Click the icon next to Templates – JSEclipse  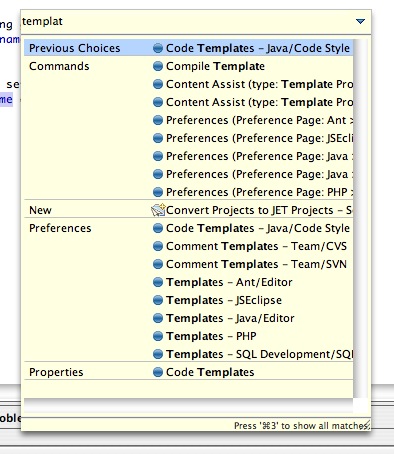click(x=158, y=300)
